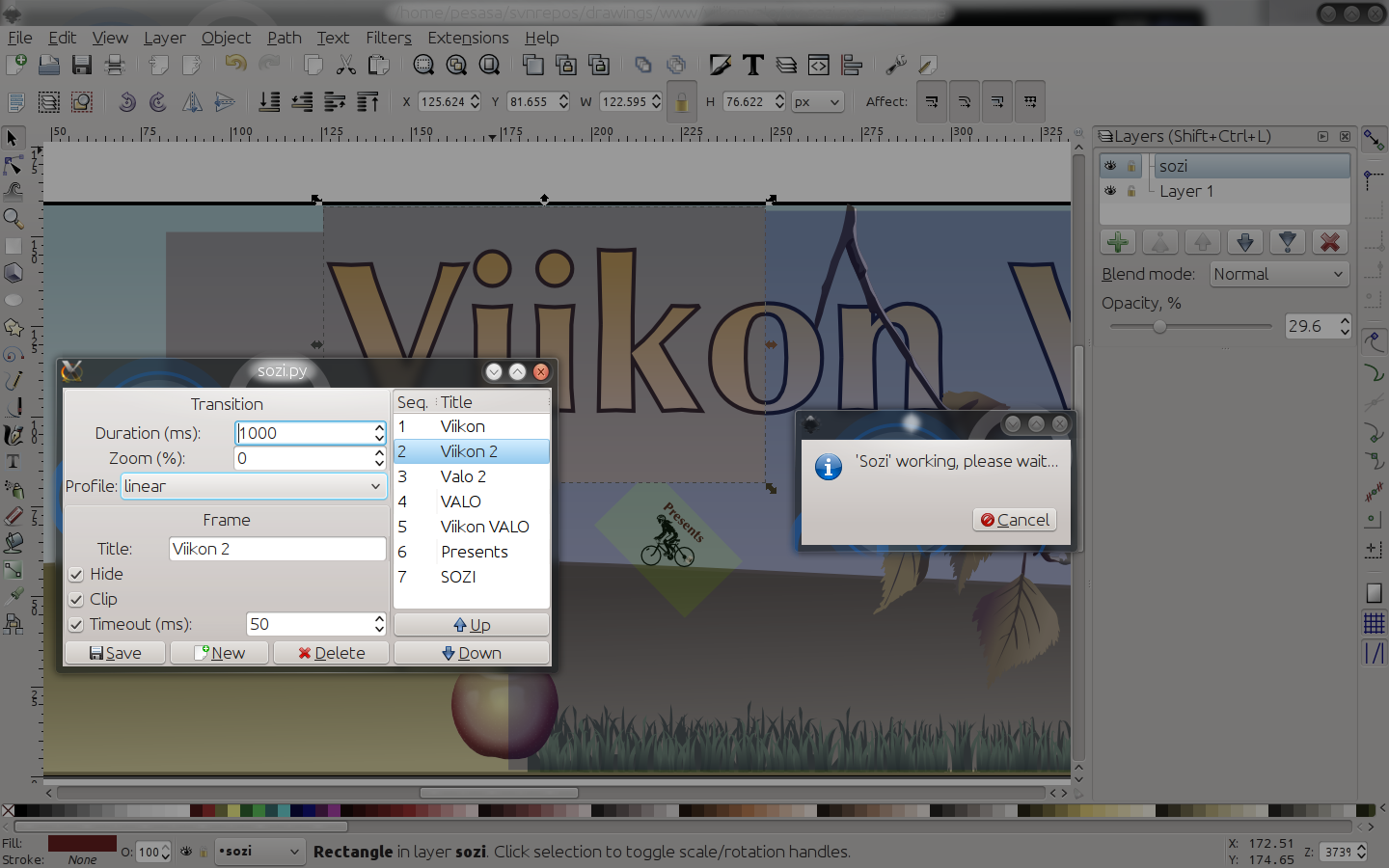
Task: Click the Undo arrow icon
Action: 235,65
